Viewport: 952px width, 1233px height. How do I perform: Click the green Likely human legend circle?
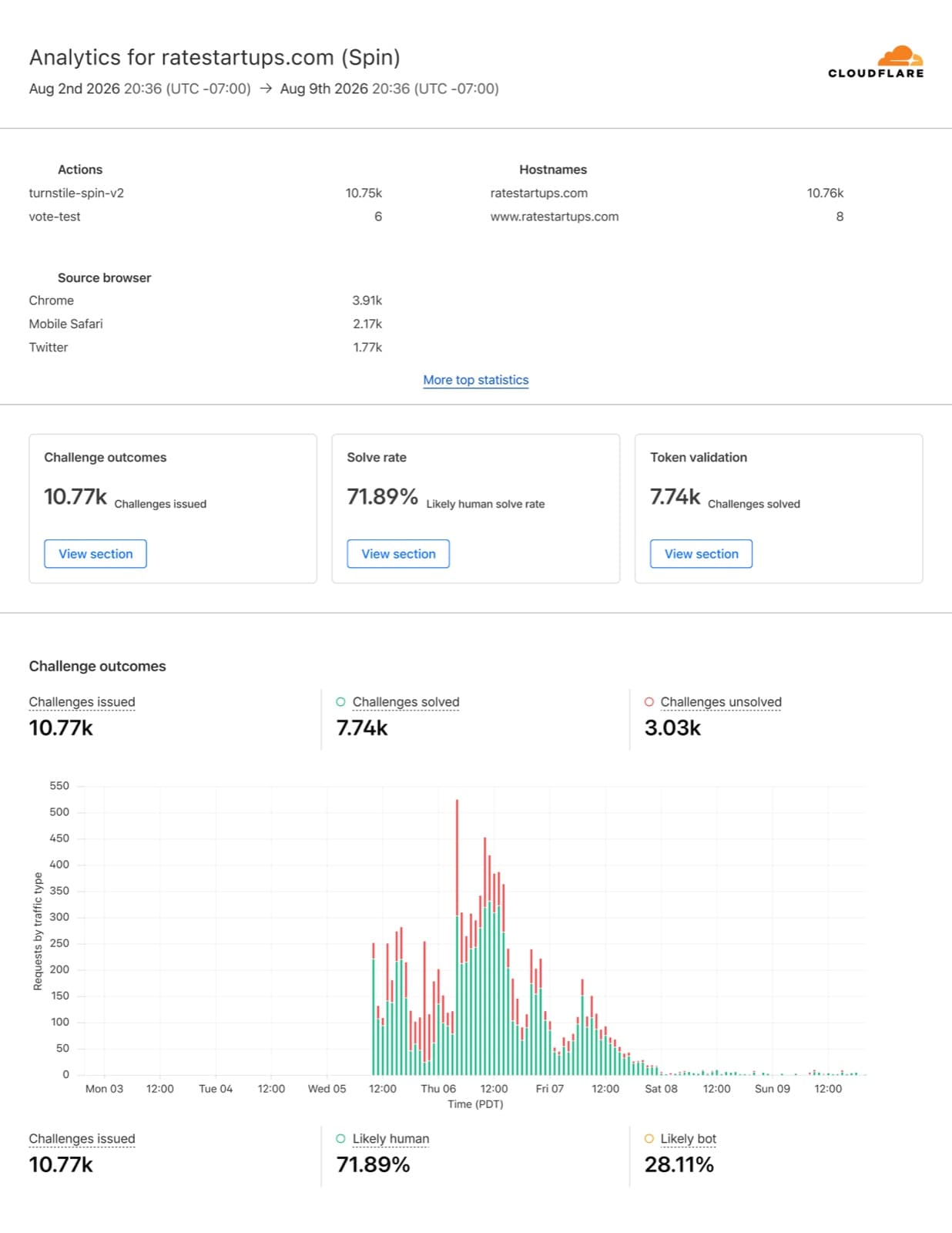click(340, 1139)
